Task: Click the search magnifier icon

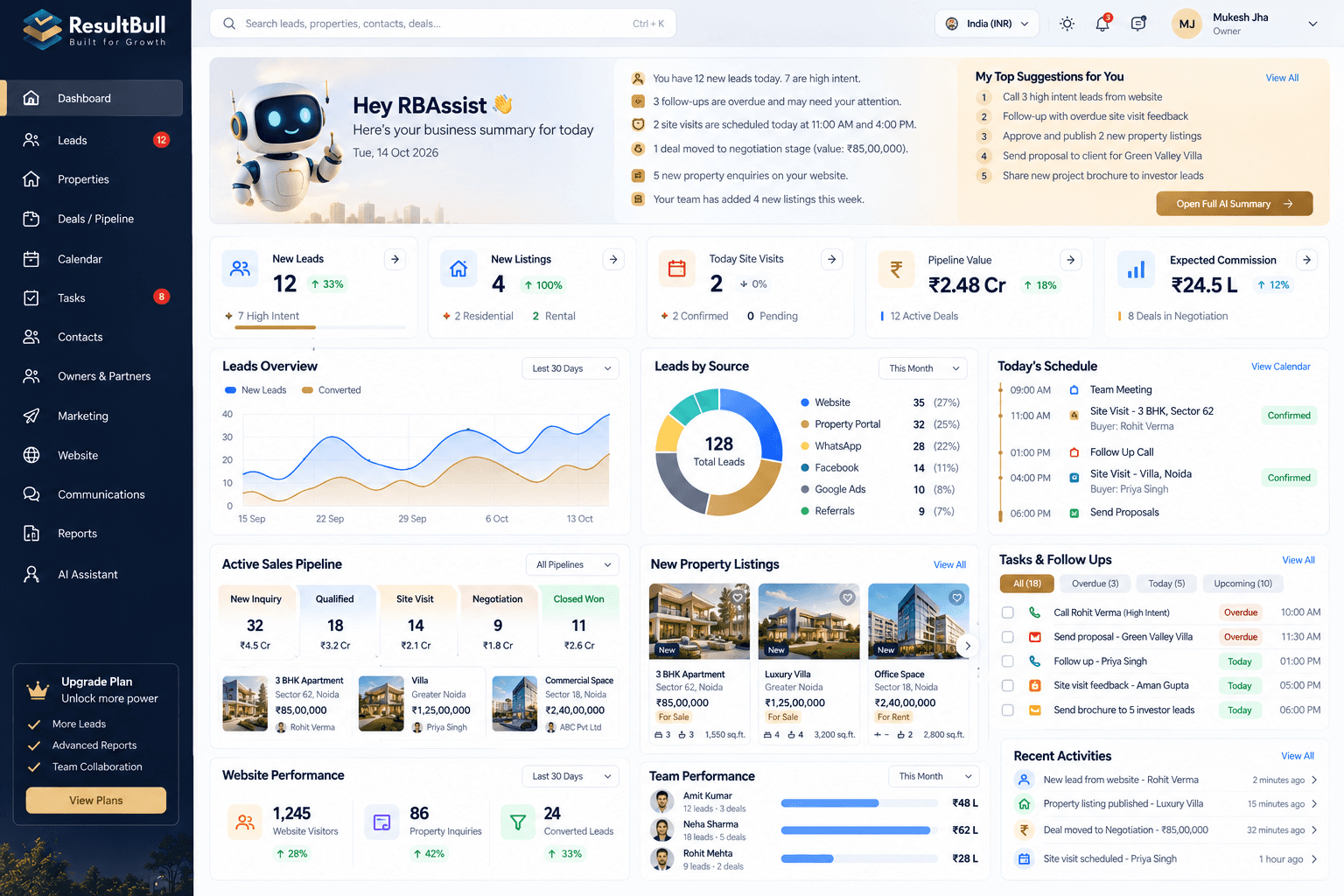Action: tap(229, 24)
